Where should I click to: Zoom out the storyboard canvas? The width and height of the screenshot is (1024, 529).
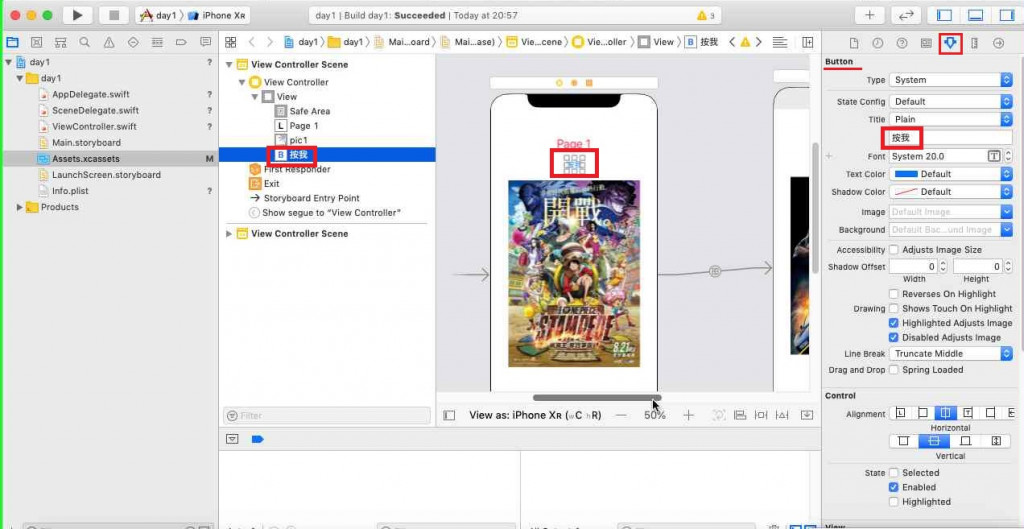click(622, 415)
